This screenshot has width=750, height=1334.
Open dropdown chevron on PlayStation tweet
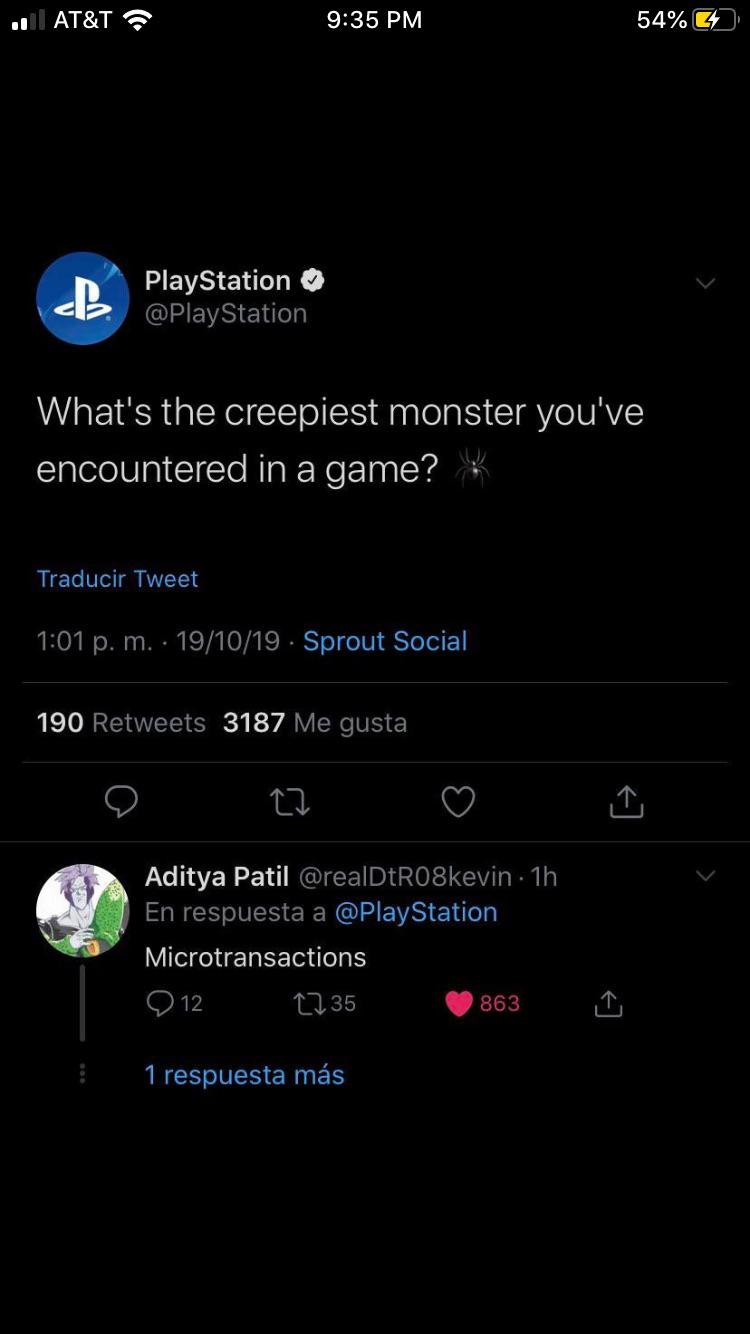point(705,284)
